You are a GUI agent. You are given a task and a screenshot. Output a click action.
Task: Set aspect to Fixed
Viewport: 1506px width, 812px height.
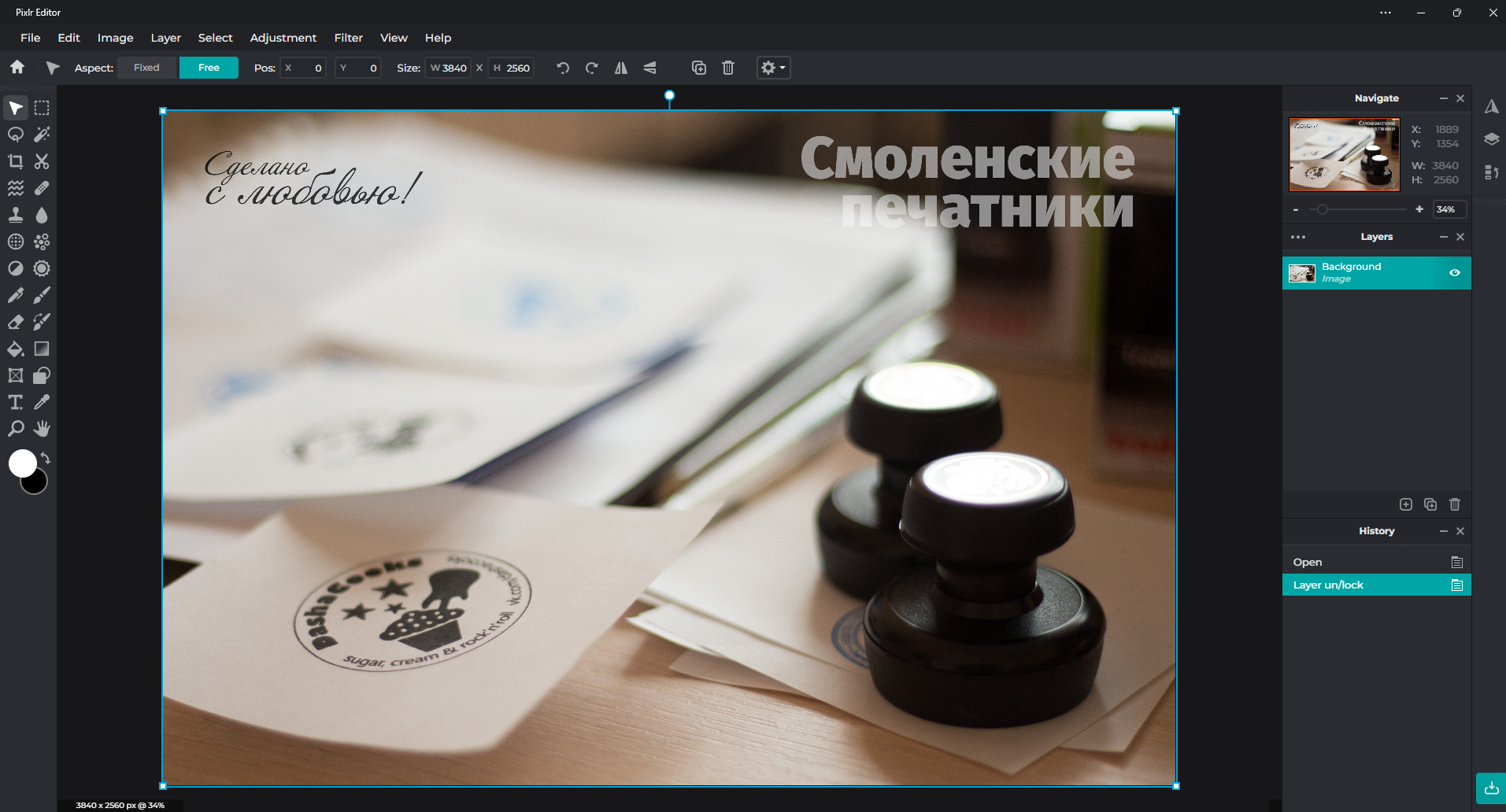click(147, 68)
